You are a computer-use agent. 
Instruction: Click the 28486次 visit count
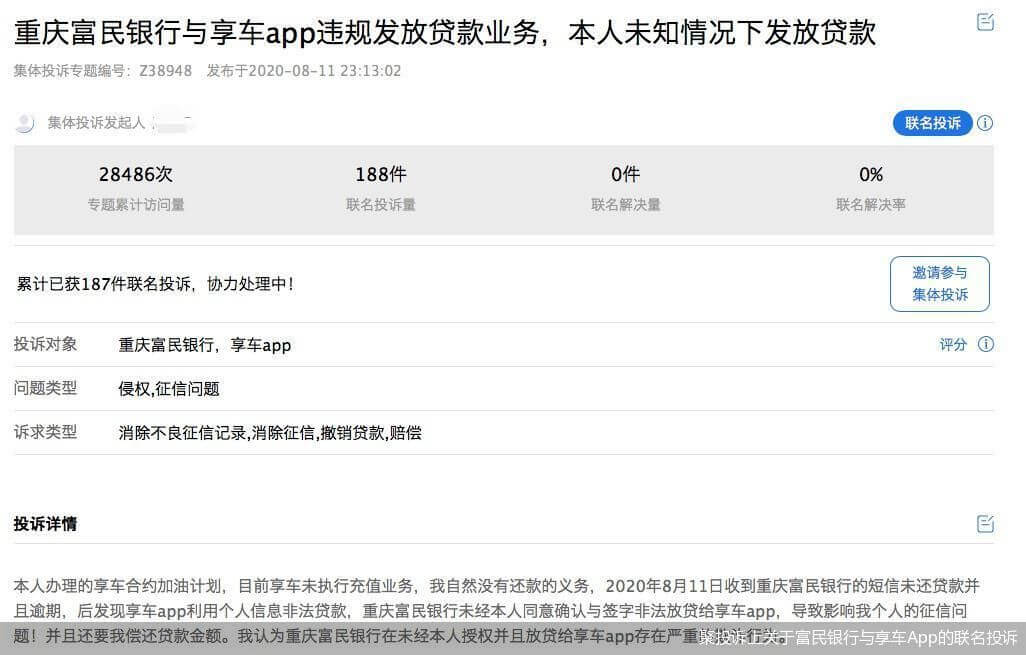[x=136, y=174]
